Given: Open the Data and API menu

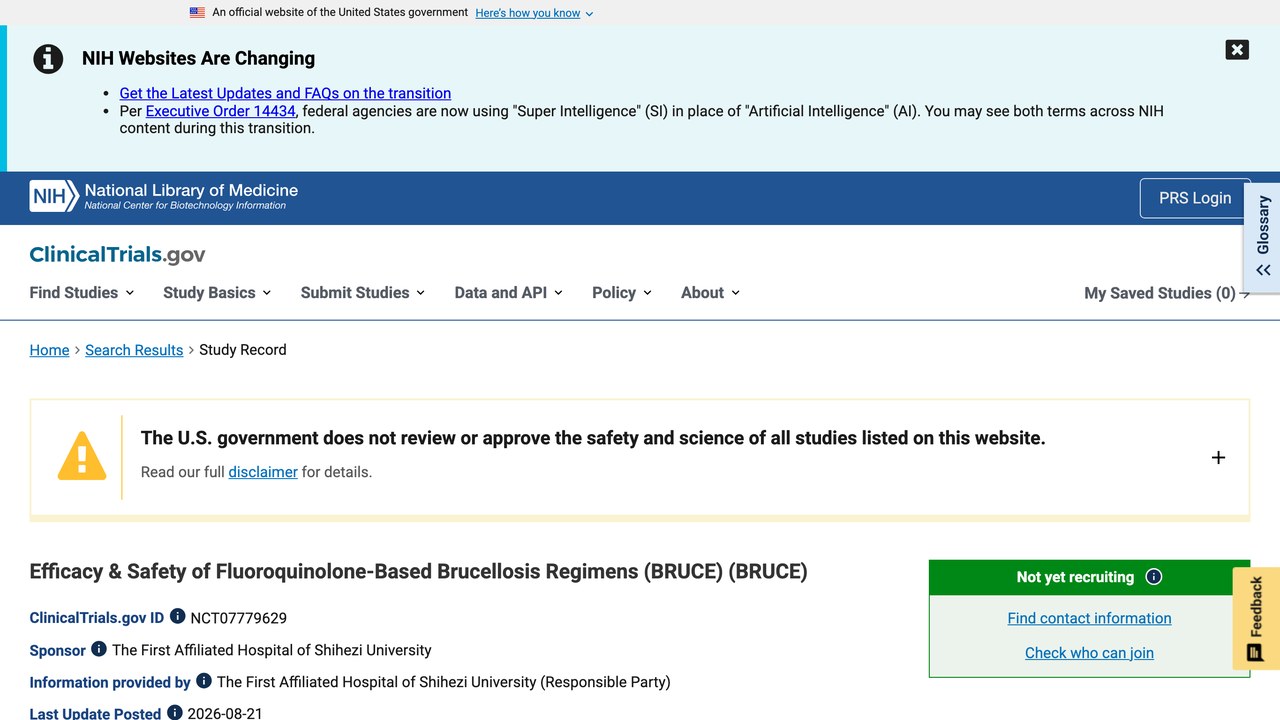Looking at the screenshot, I should pos(508,292).
